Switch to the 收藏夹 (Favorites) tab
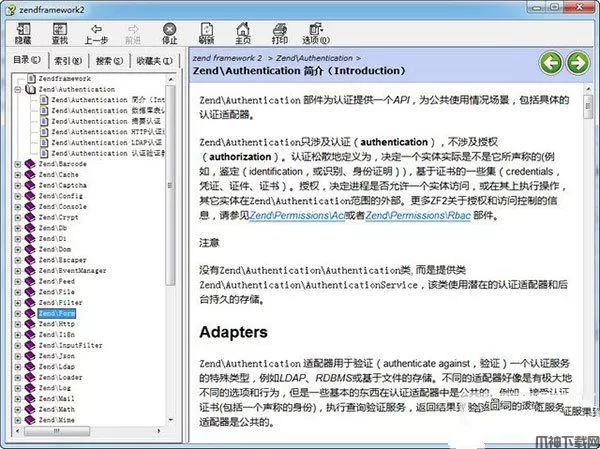This screenshot has height=449, width=600. click(x=155, y=61)
